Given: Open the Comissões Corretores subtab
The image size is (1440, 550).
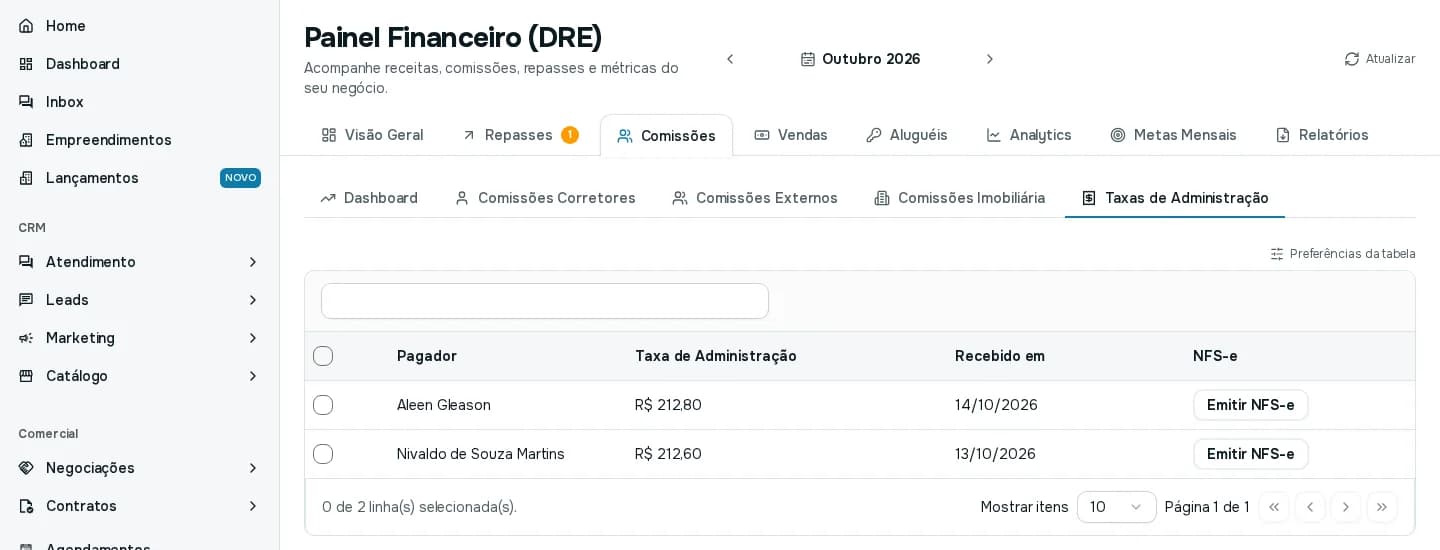Looking at the screenshot, I should pos(545,198).
